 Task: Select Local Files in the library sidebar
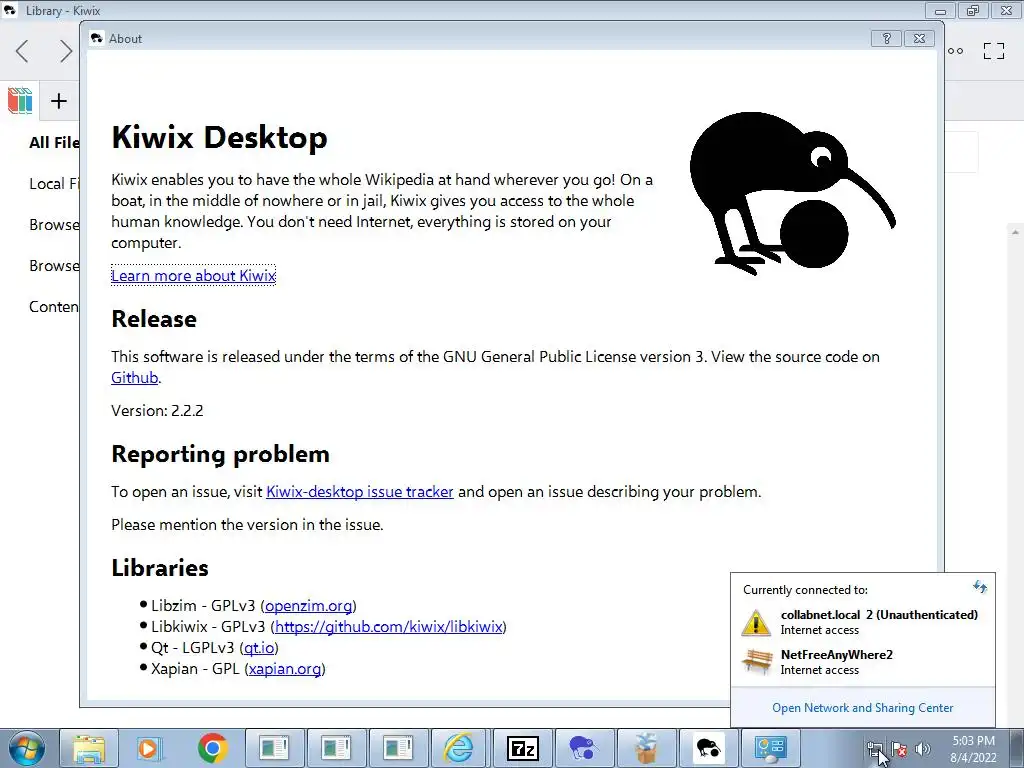[54, 184]
